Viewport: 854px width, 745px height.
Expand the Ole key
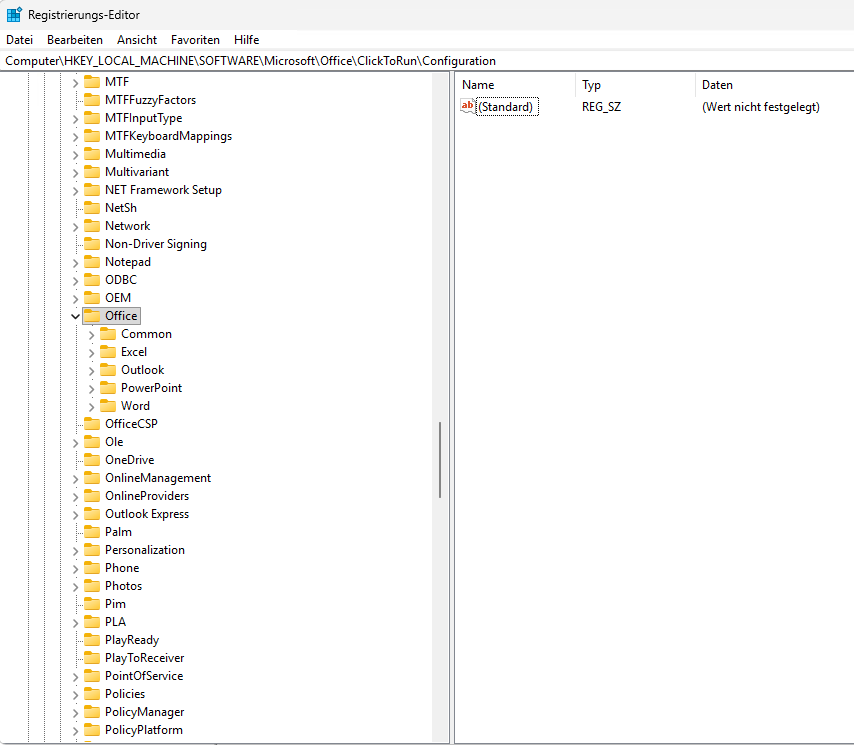point(75,442)
